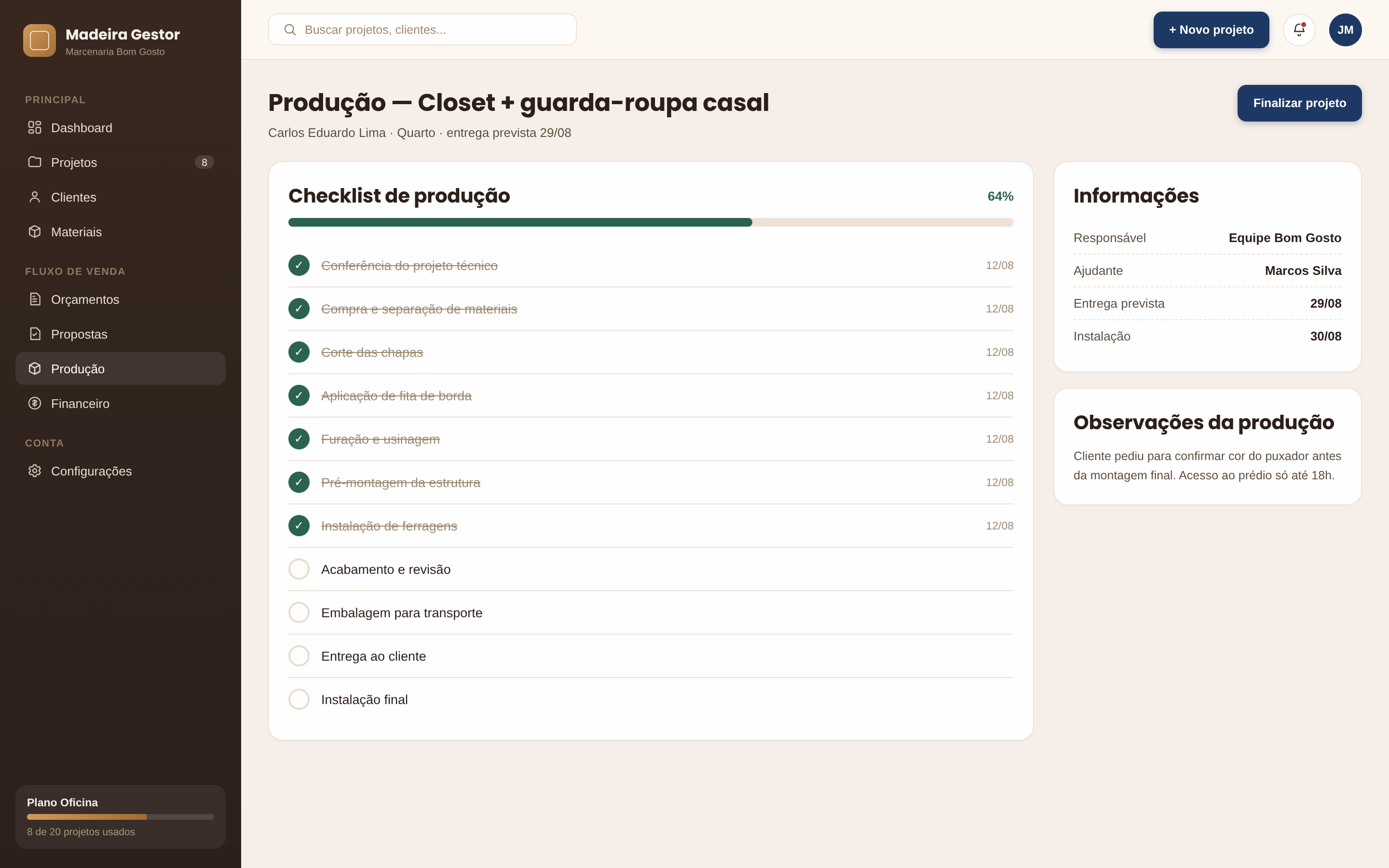
Task: Open the Orçamentos sidebar menu item
Action: click(121, 299)
